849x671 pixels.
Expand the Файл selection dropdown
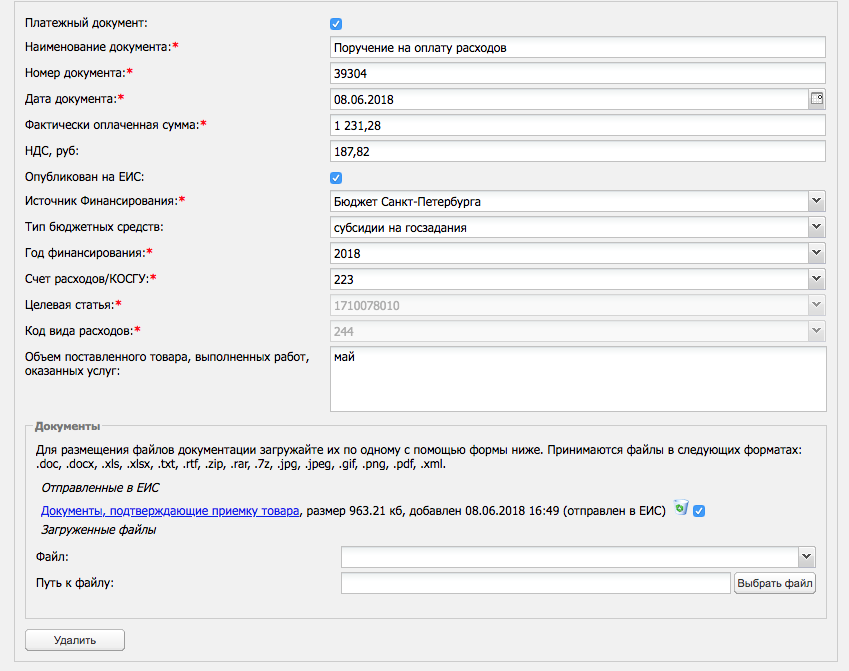click(x=806, y=557)
